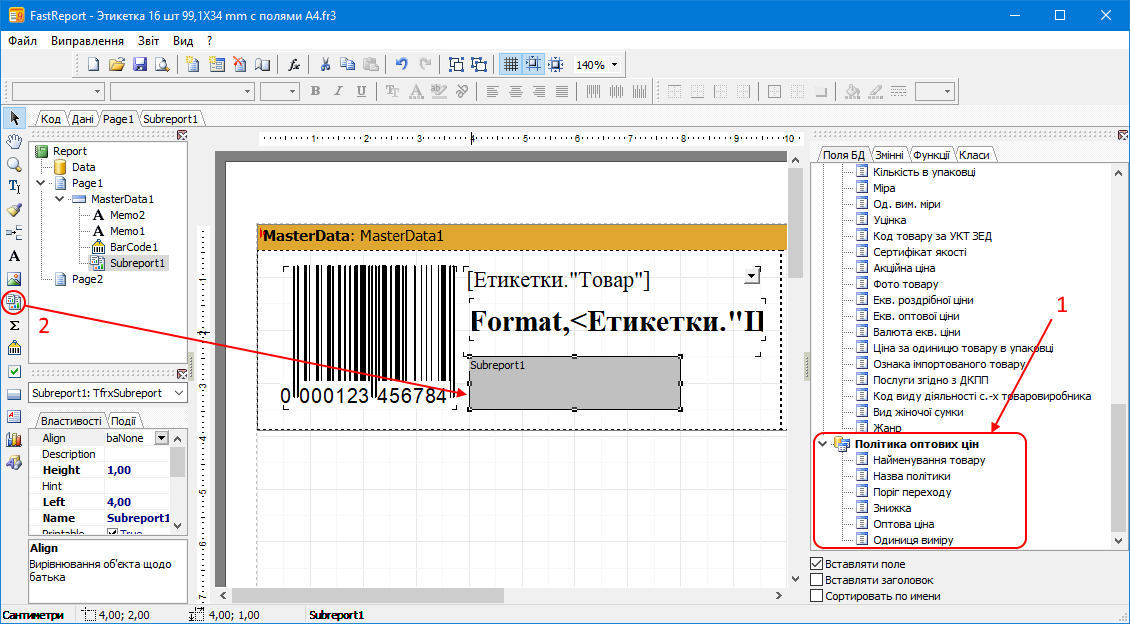Image resolution: width=1130 pixels, height=624 pixels.
Task: Apply bold formatting from the toolbar
Action: pyautogui.click(x=315, y=90)
